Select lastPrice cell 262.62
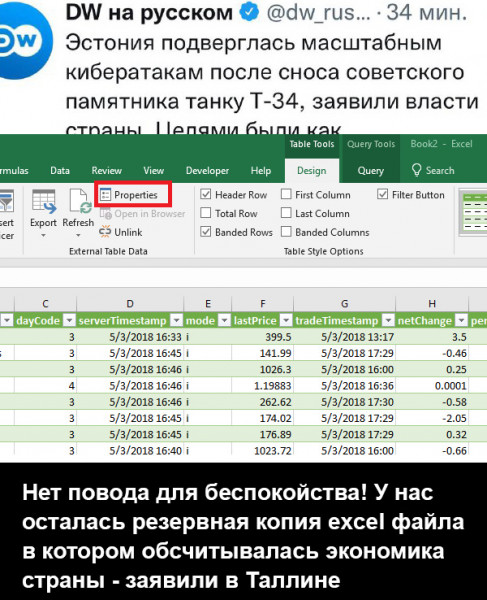 point(262,402)
